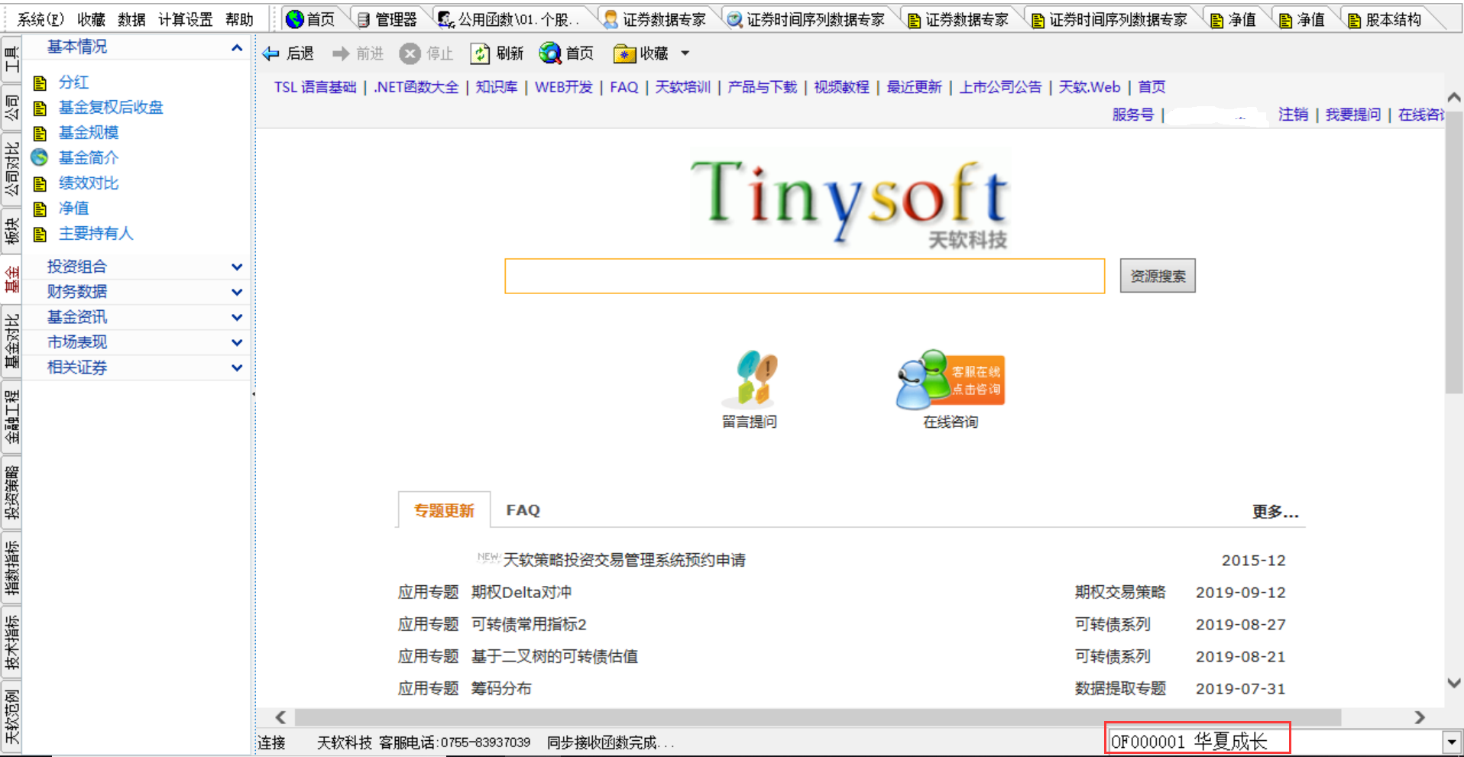The image size is (1464, 757).
Task: Open the 基金对比 side tab
Action: click(11, 341)
